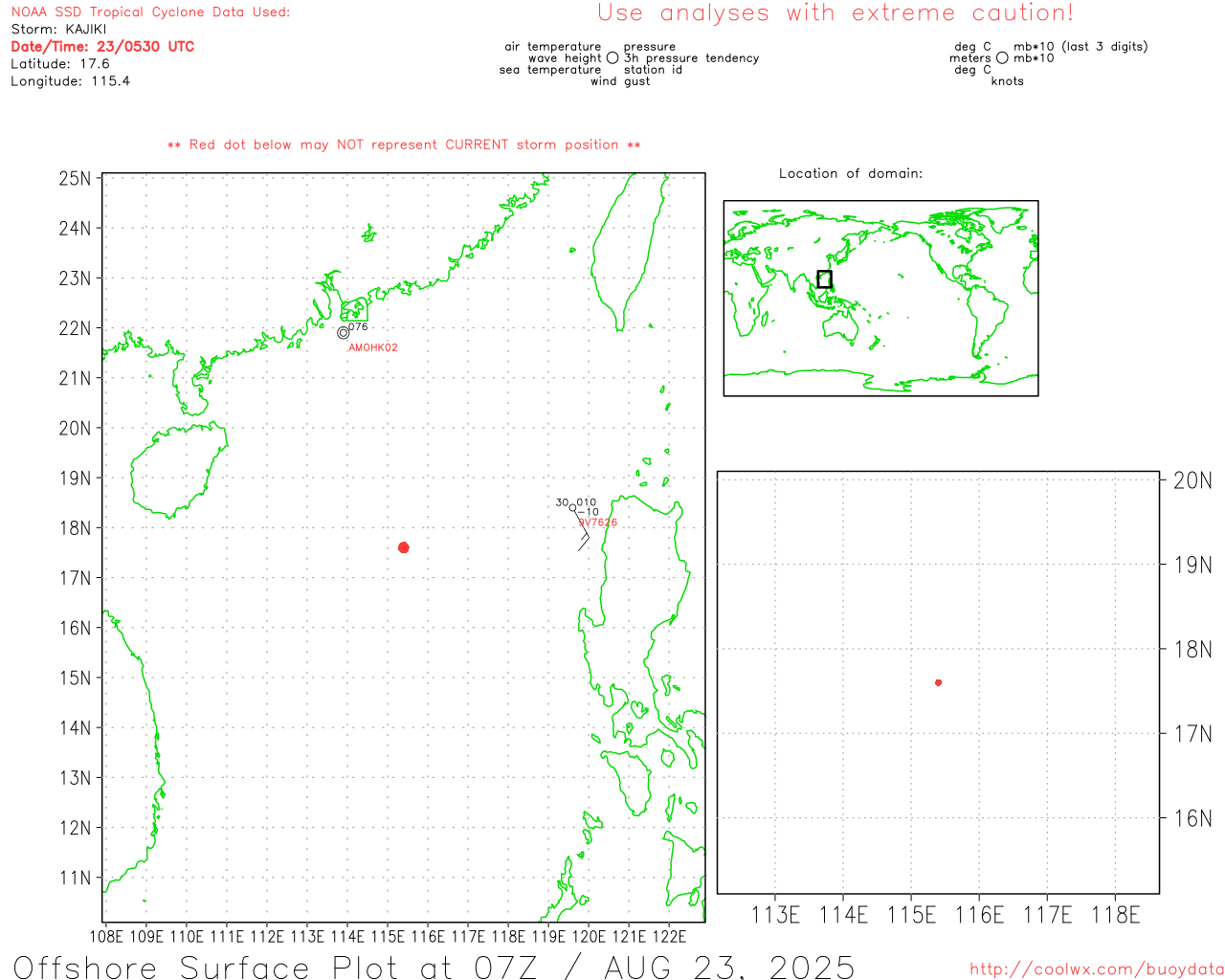The height and width of the screenshot is (980, 1225).
Task: Click the red storm dot on the main map
Action: [x=404, y=547]
